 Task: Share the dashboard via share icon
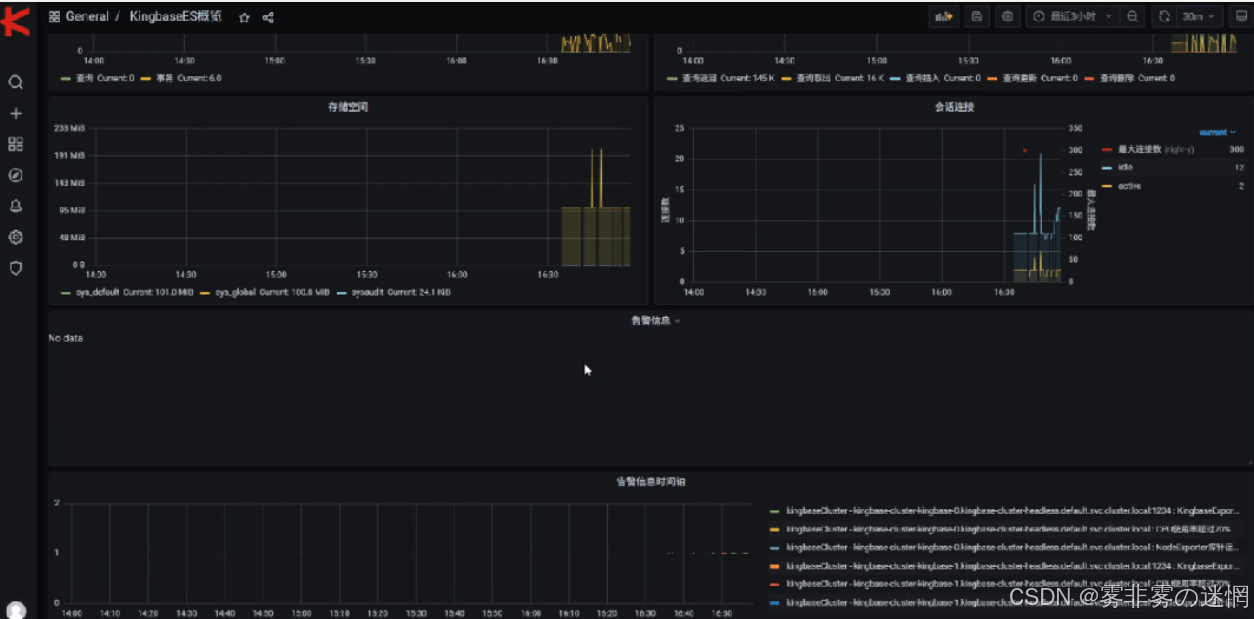268,17
